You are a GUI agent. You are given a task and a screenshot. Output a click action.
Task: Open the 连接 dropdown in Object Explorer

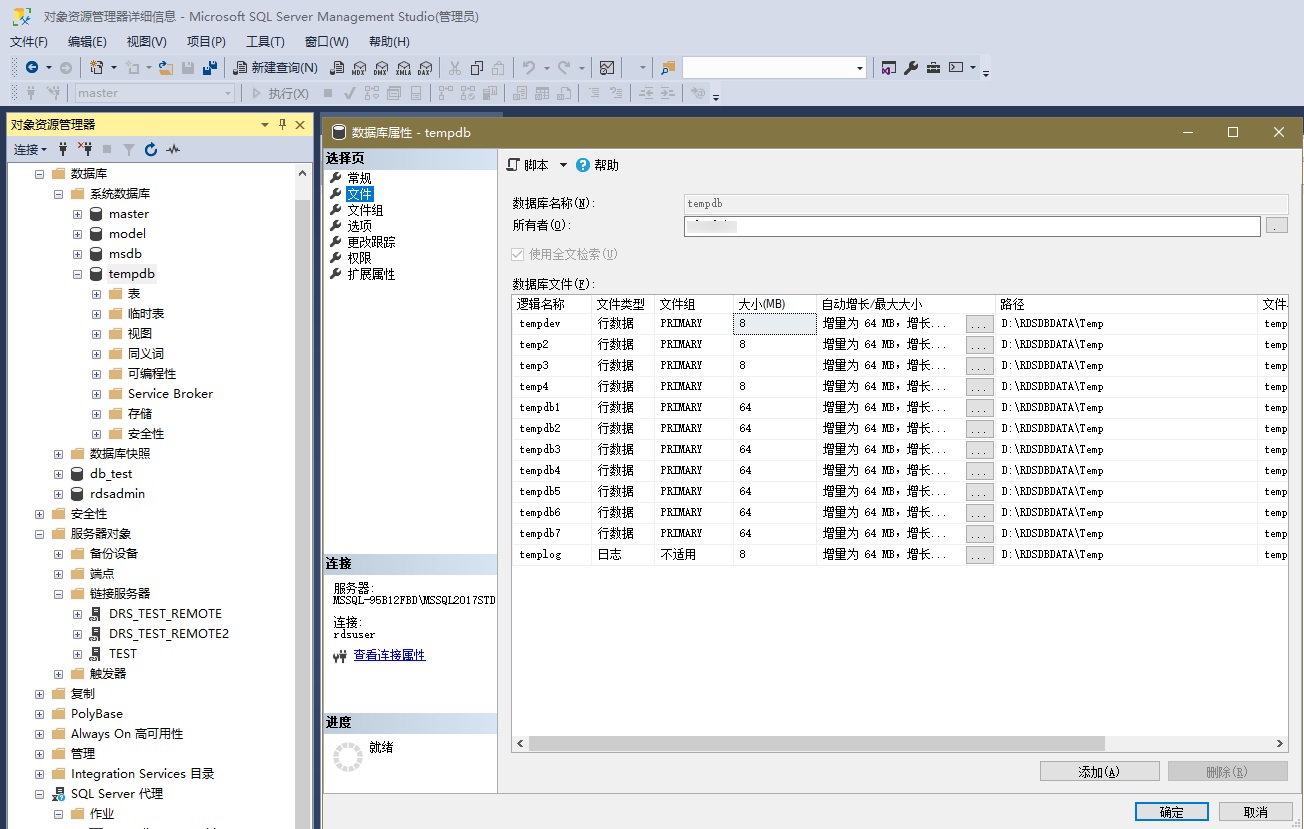point(30,149)
